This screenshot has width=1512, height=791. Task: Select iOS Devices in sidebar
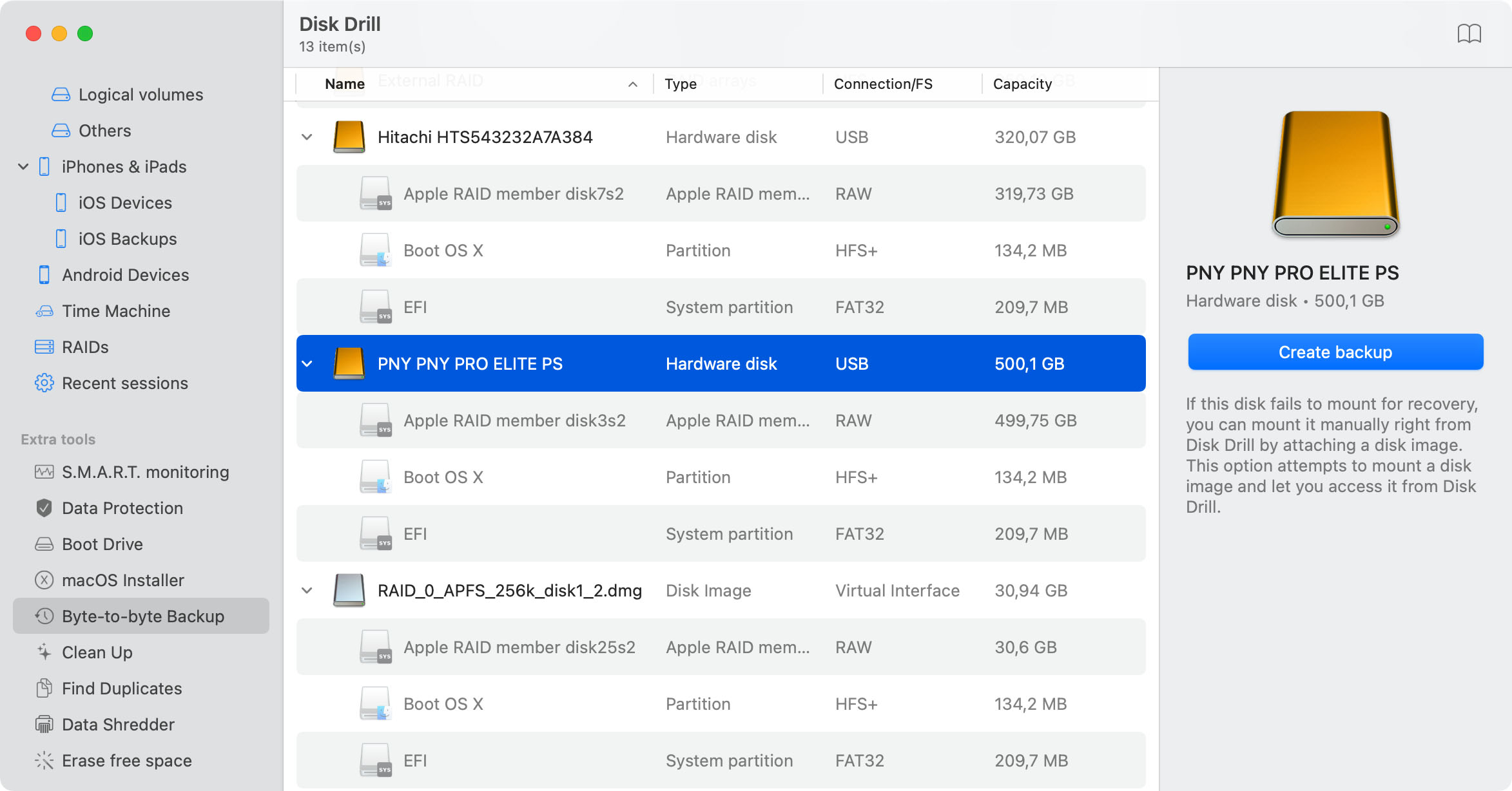[x=141, y=203]
